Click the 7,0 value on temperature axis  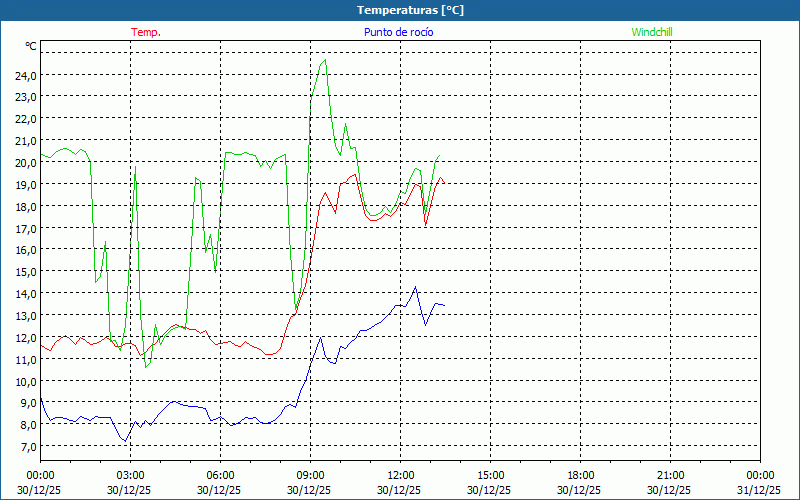point(26,447)
